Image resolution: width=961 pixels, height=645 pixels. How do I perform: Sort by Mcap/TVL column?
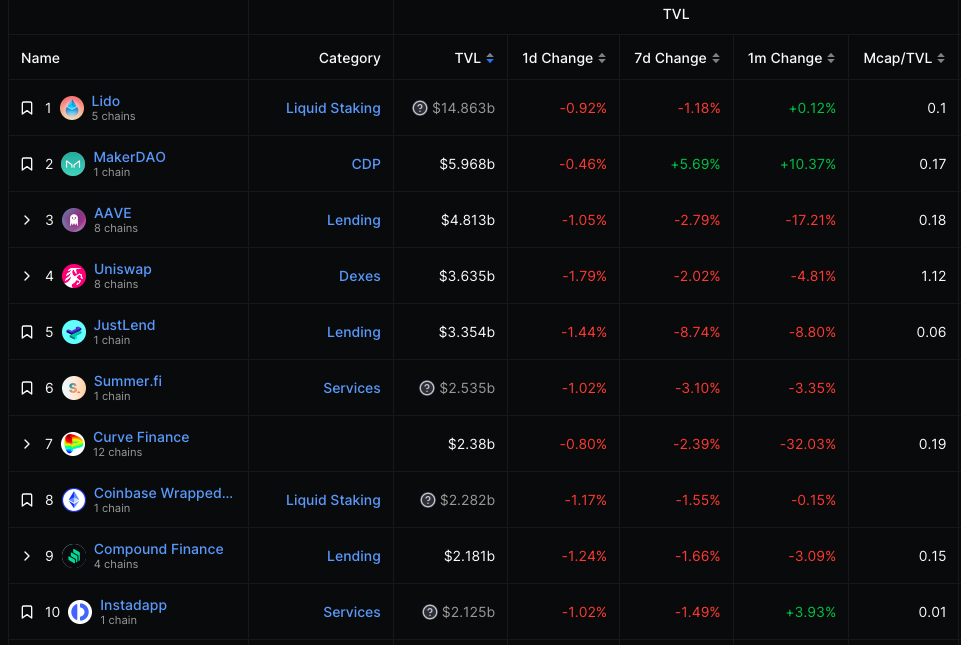(x=904, y=58)
